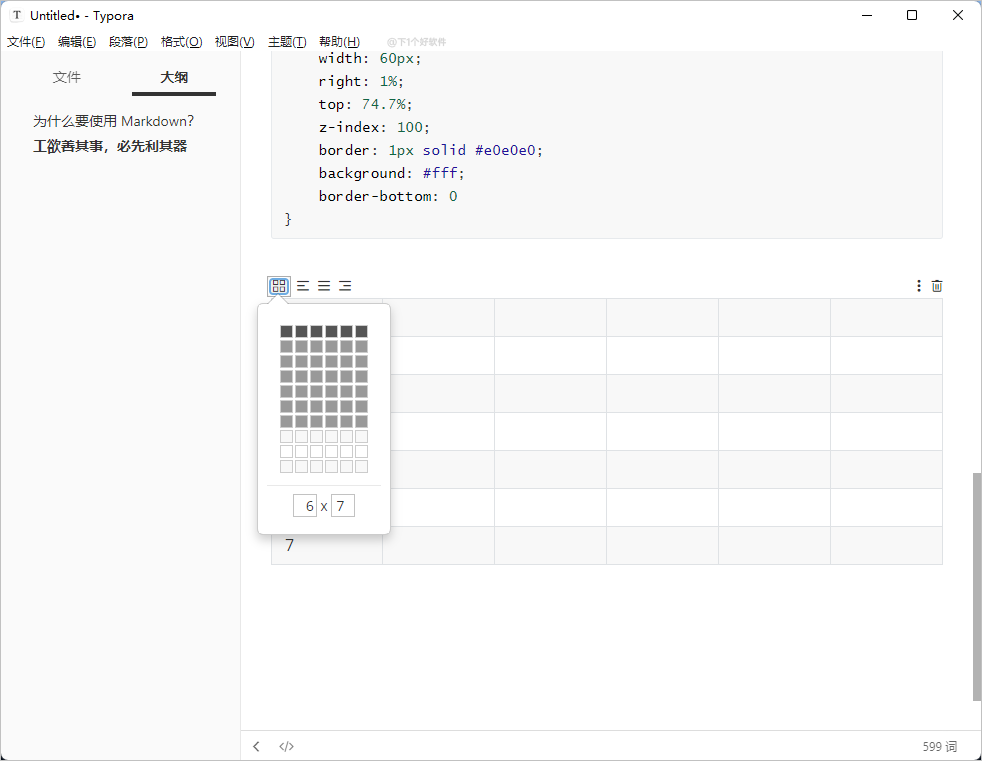Select the 大纲 outline tab

click(x=174, y=77)
